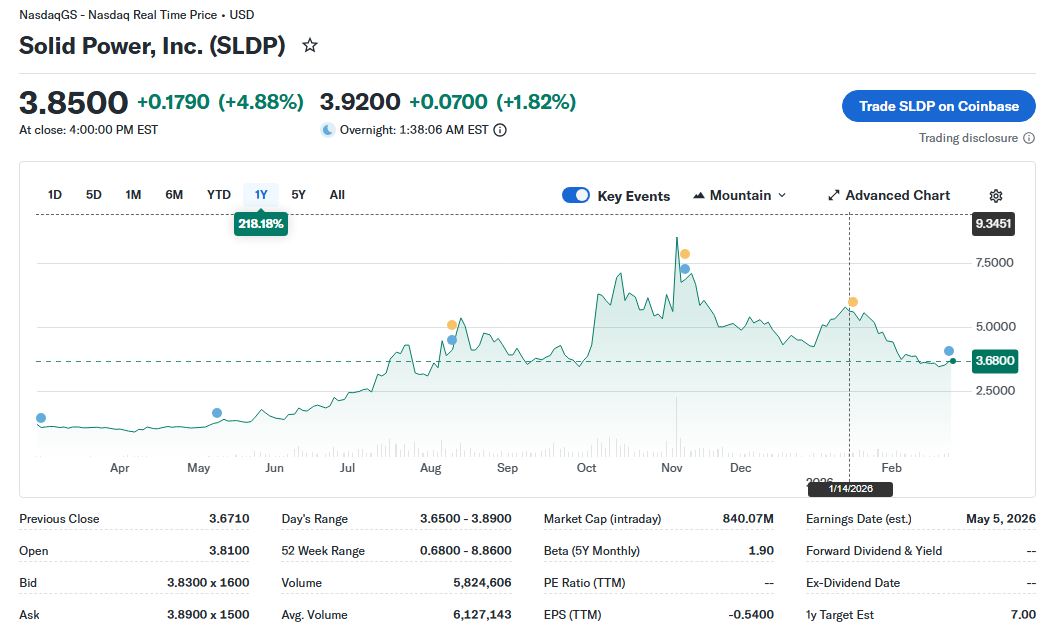Add SLDP to watchlist with star icon

click(x=310, y=46)
